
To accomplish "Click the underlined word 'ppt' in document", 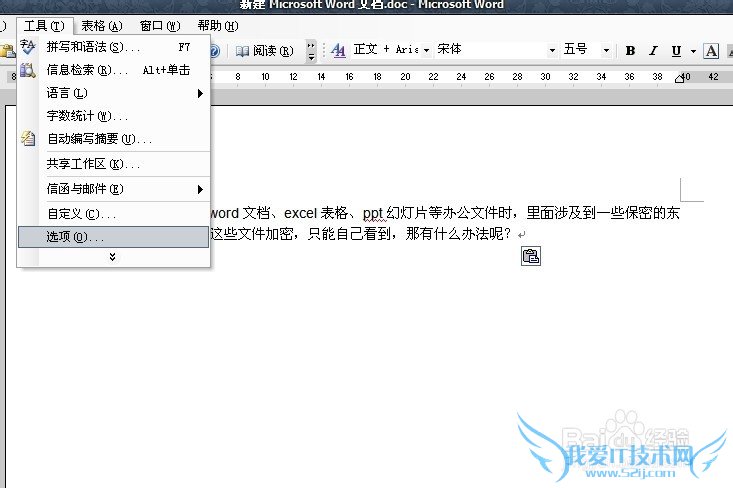I will 373,213.
